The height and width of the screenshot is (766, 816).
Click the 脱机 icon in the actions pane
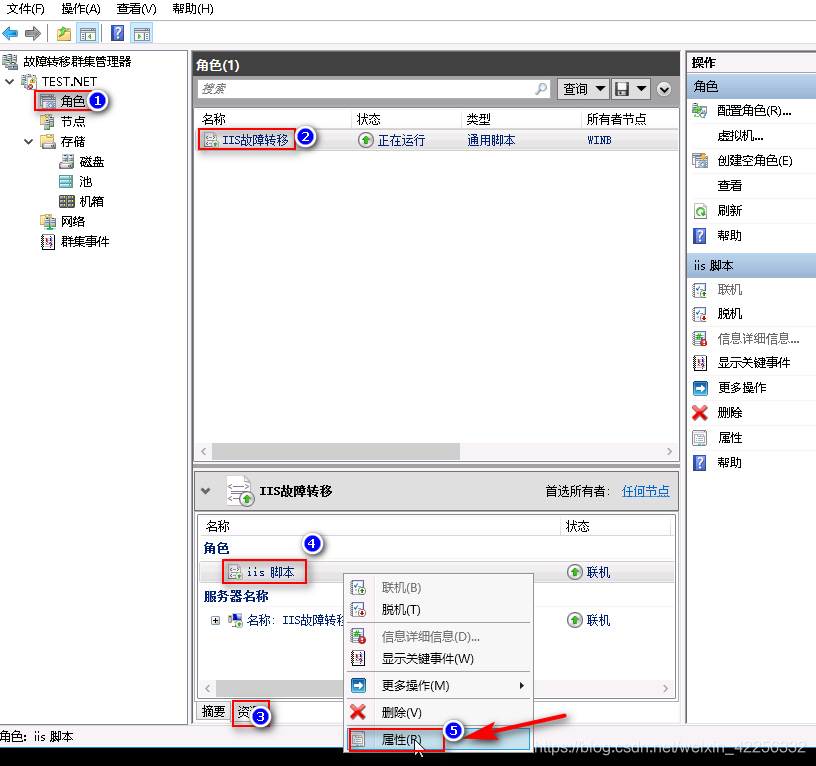click(x=700, y=314)
